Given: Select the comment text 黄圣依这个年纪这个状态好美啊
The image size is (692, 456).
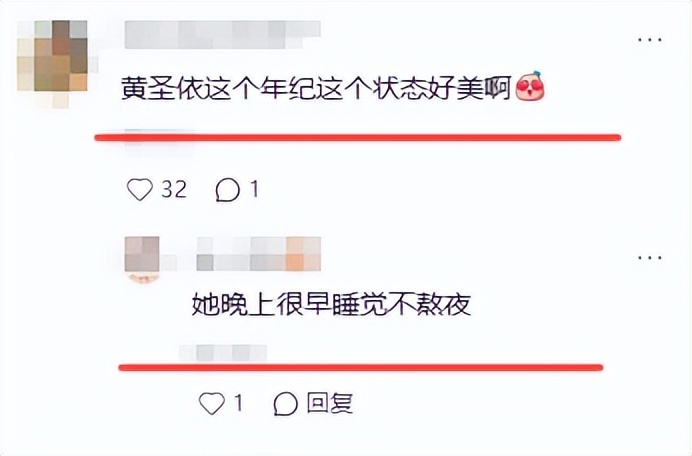Looking at the screenshot, I should point(316,88).
